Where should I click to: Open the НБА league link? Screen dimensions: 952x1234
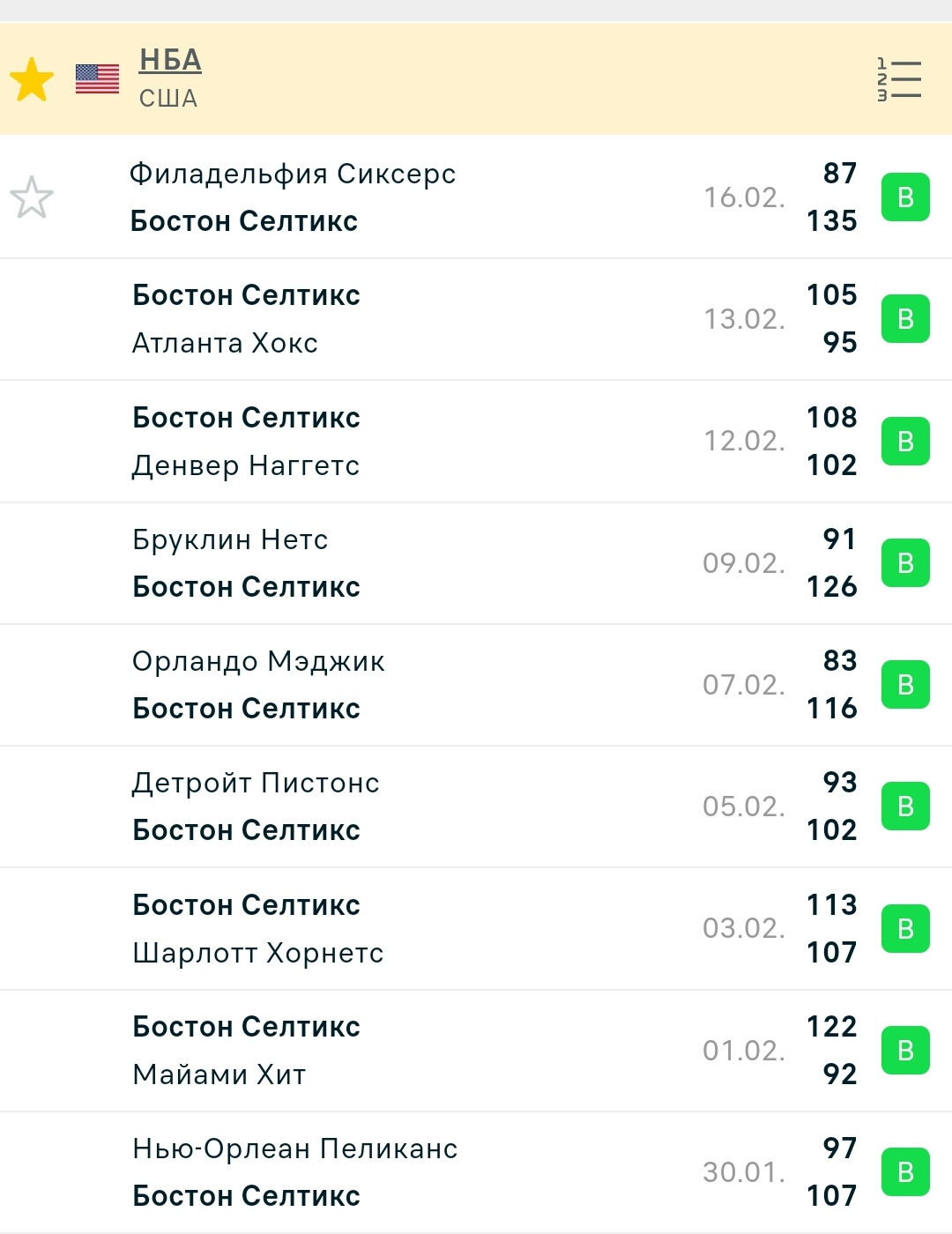click(170, 61)
